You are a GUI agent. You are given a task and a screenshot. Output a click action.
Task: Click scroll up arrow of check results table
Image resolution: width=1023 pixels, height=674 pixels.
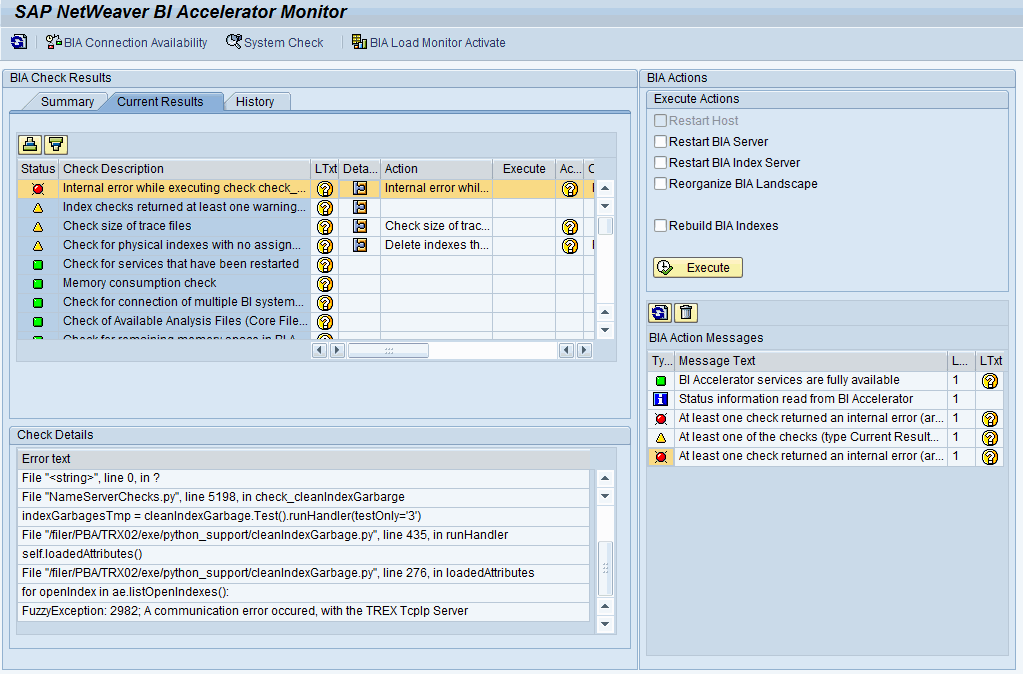(605, 188)
